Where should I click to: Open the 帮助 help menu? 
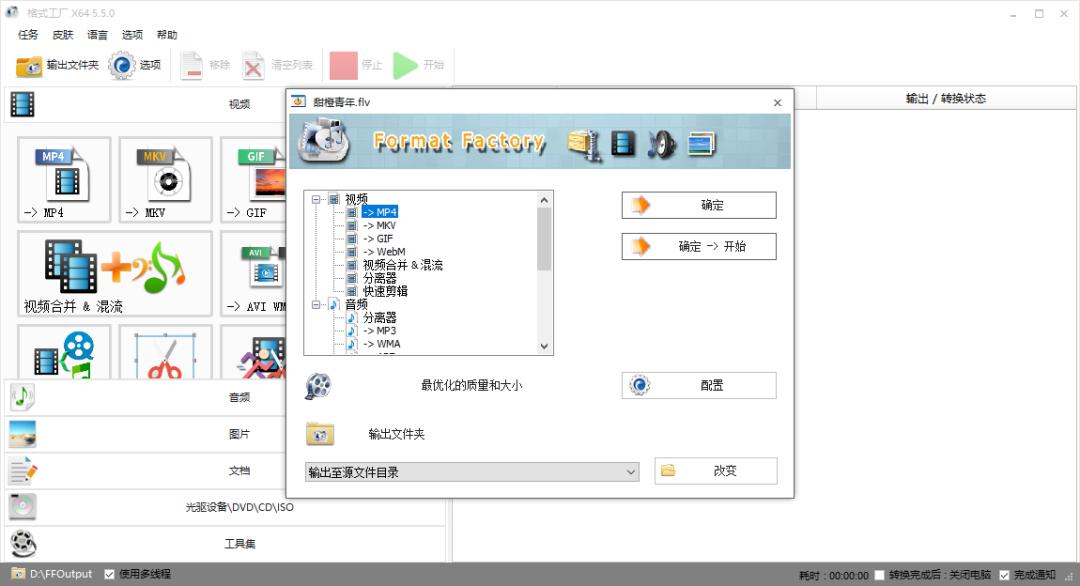pyautogui.click(x=167, y=35)
